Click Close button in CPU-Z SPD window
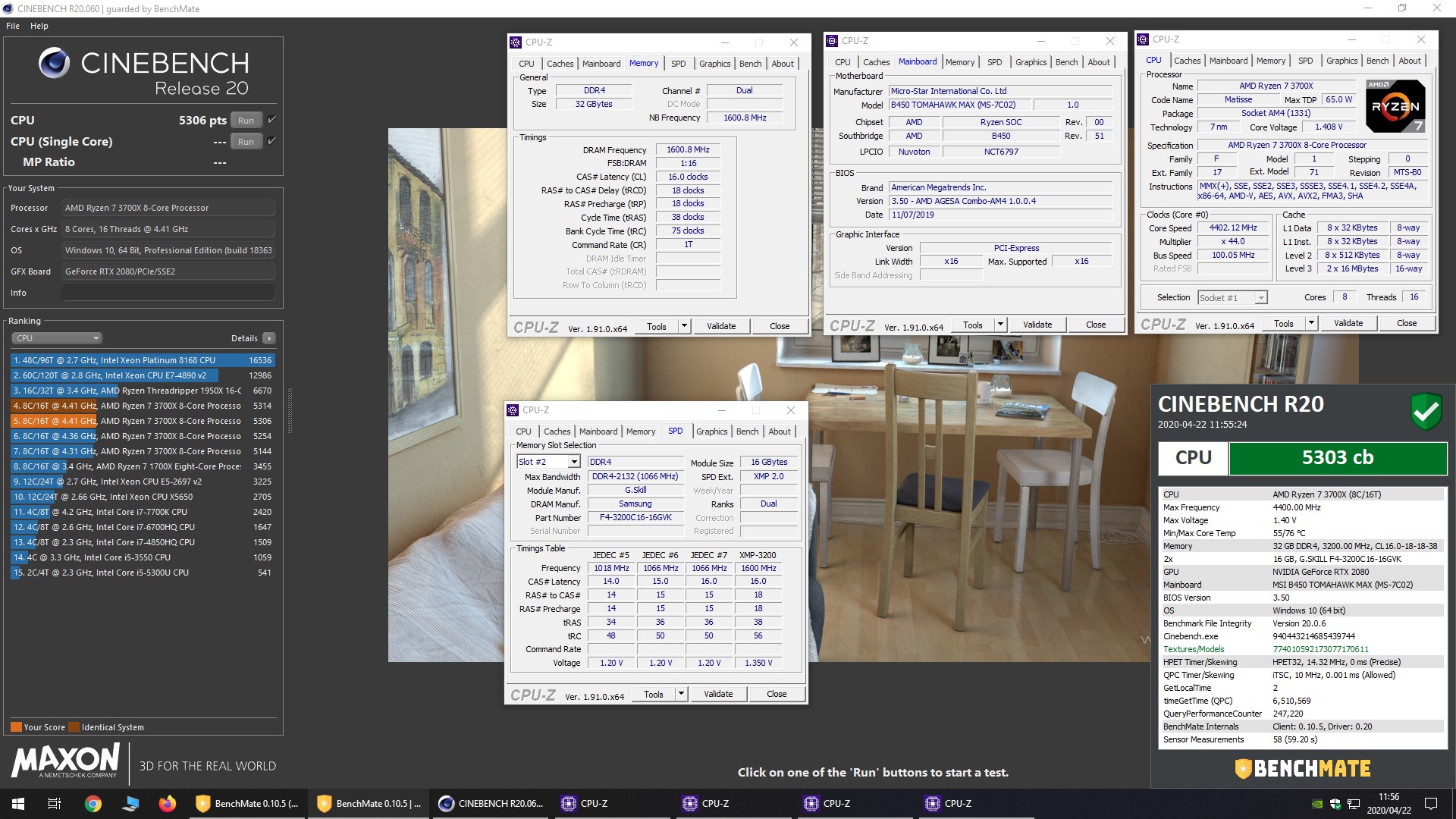 click(777, 694)
